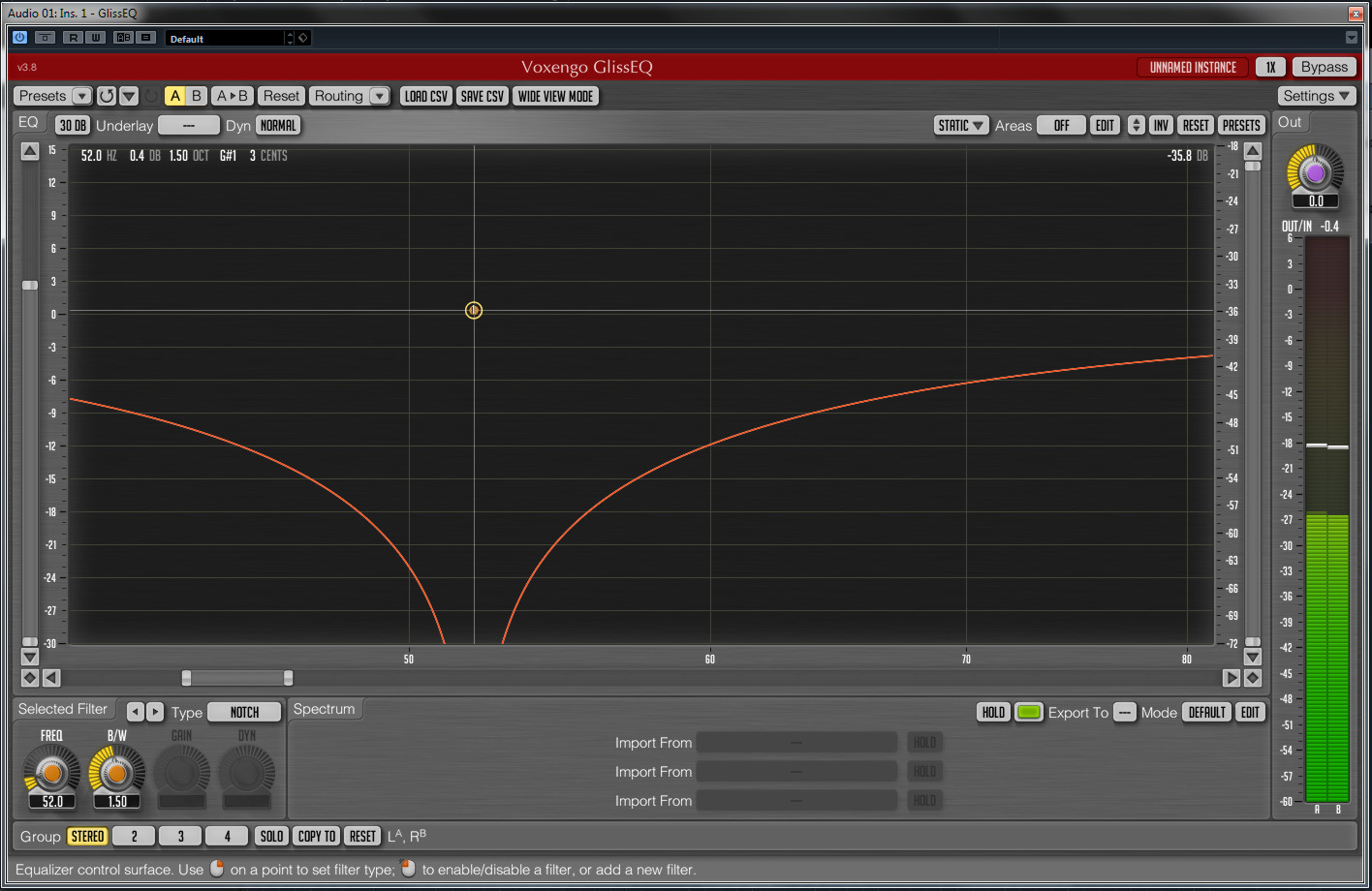The height and width of the screenshot is (891, 1372).
Task: Enable the R read automation button
Action: click(73, 37)
